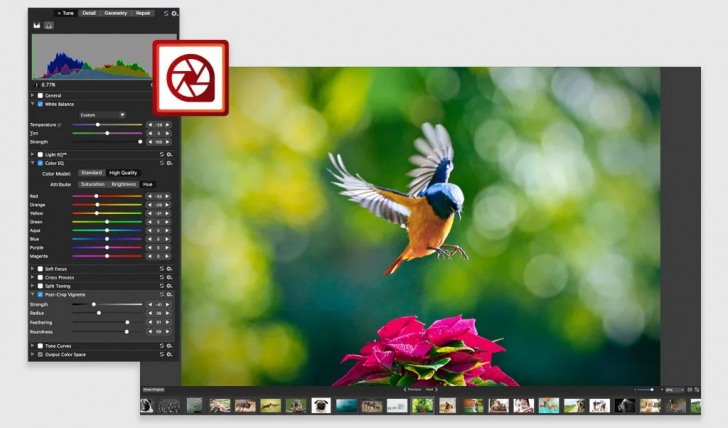The image size is (728, 428).
Task: Reset the Cross Process section
Action: [162, 277]
